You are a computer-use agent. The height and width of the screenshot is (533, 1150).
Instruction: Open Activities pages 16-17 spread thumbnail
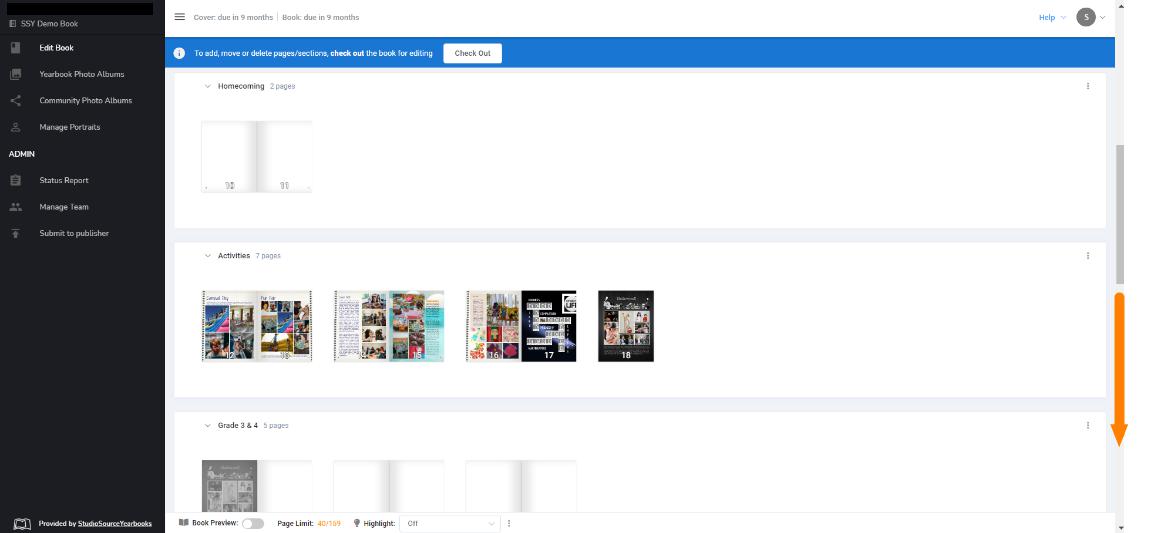tap(521, 326)
